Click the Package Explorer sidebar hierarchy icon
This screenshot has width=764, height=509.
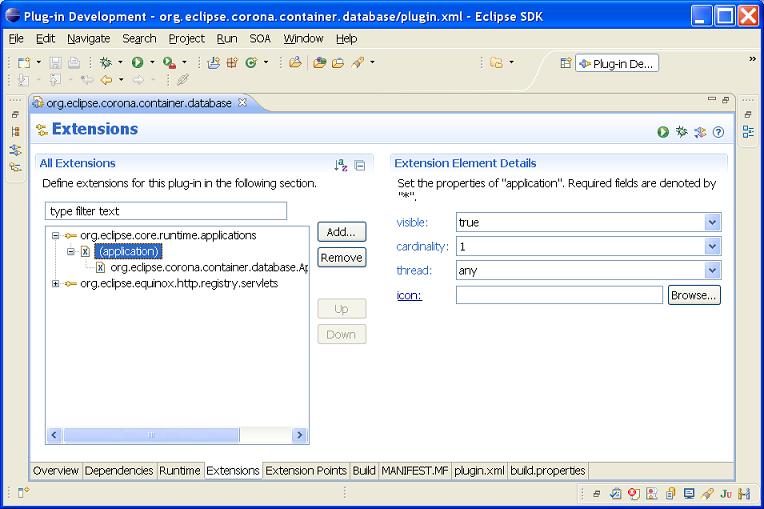16,132
